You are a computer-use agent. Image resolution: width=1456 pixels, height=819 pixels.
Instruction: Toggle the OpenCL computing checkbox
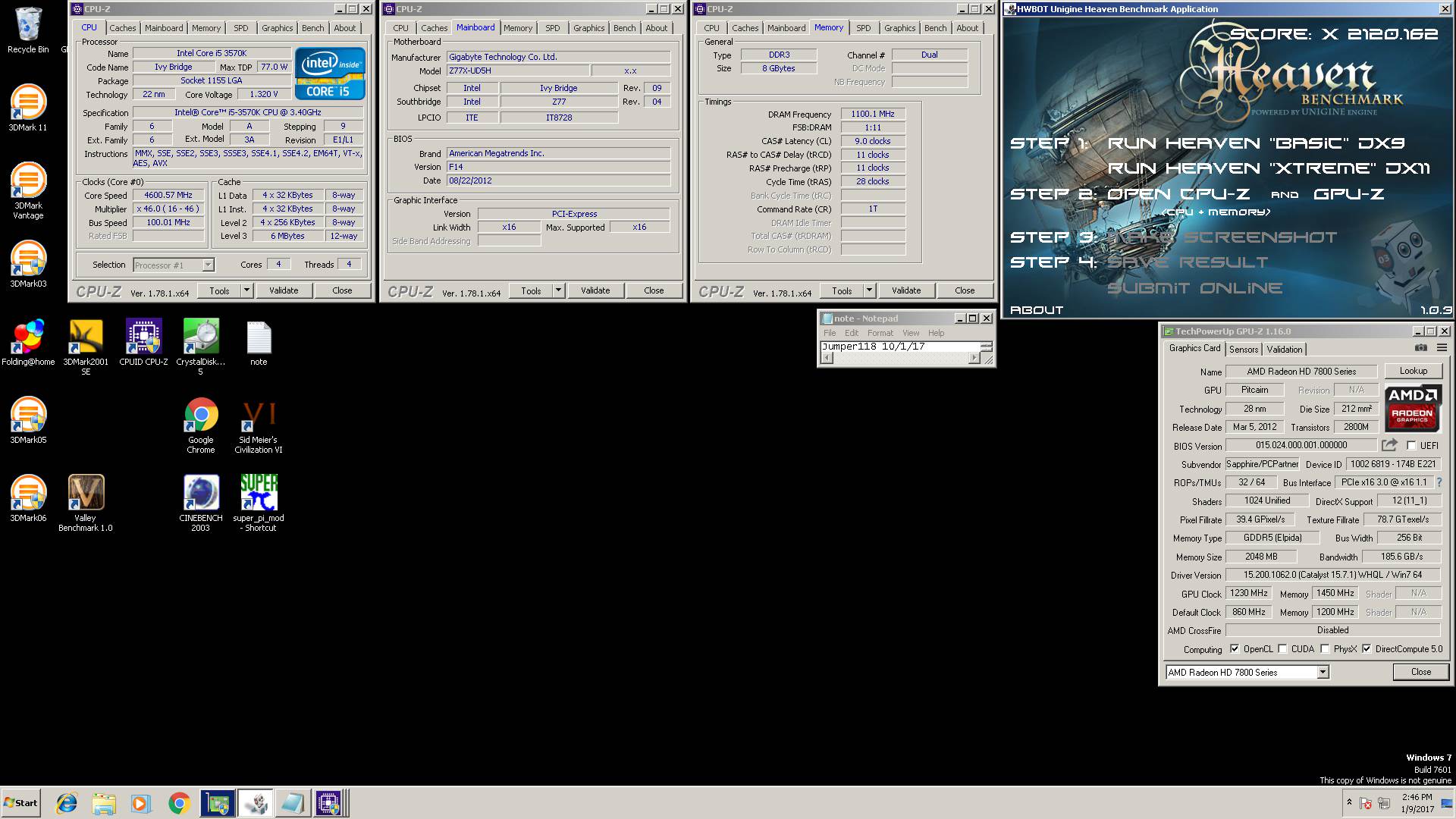click(x=1235, y=649)
